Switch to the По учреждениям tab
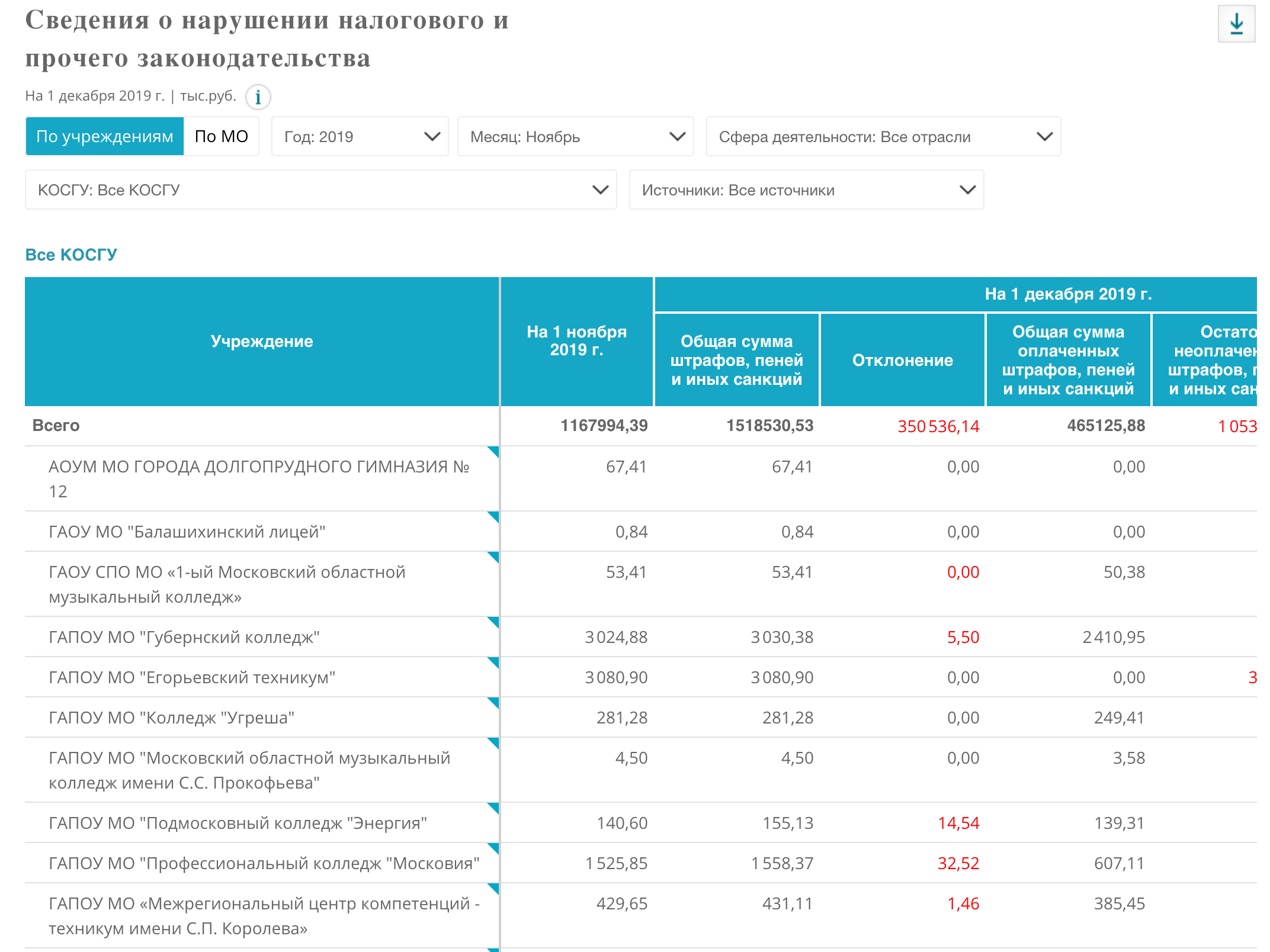This screenshot has width=1270, height=952. pos(105,136)
